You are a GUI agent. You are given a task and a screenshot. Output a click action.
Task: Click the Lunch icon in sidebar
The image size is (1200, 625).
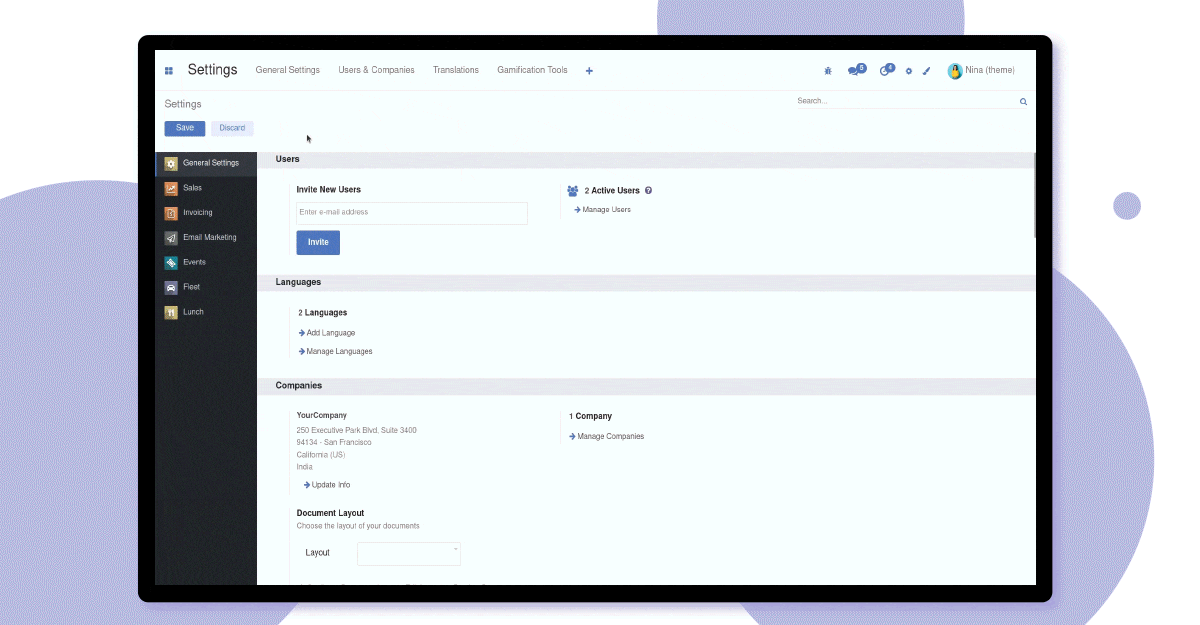171,312
